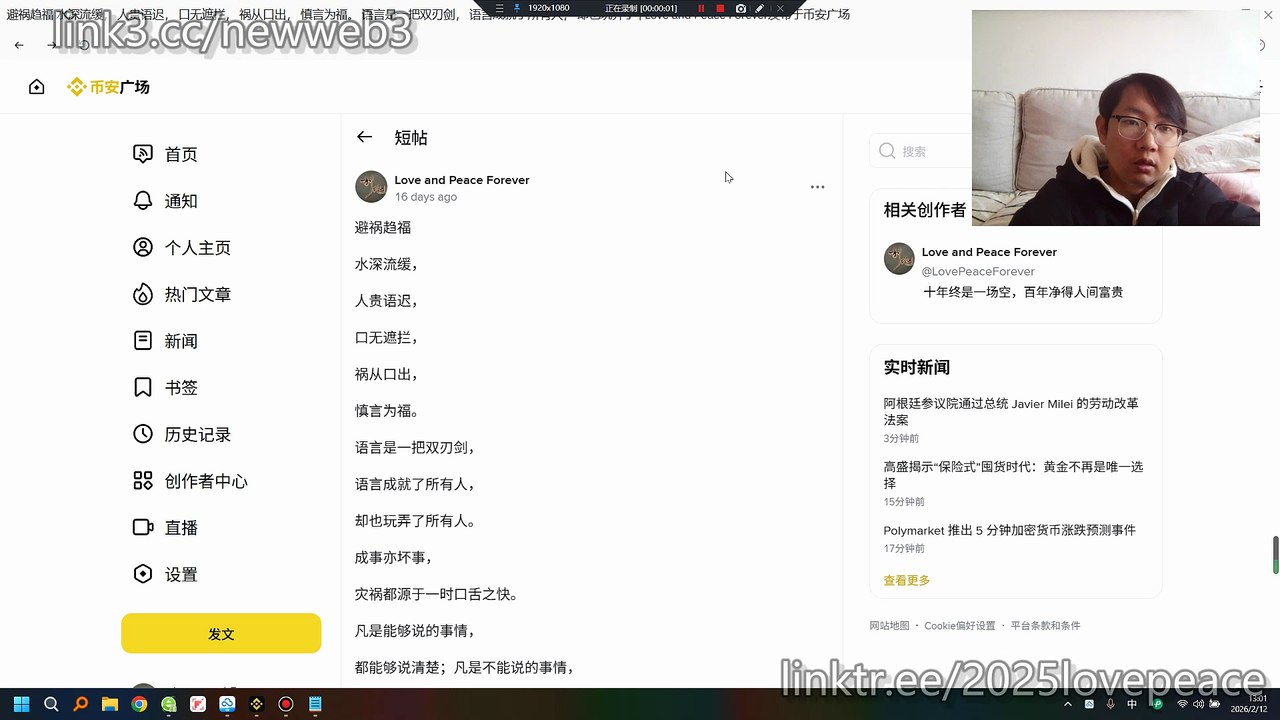Open the @LovePeaceForever creator handle
Screen dimensions: 1280x720
coord(978,272)
